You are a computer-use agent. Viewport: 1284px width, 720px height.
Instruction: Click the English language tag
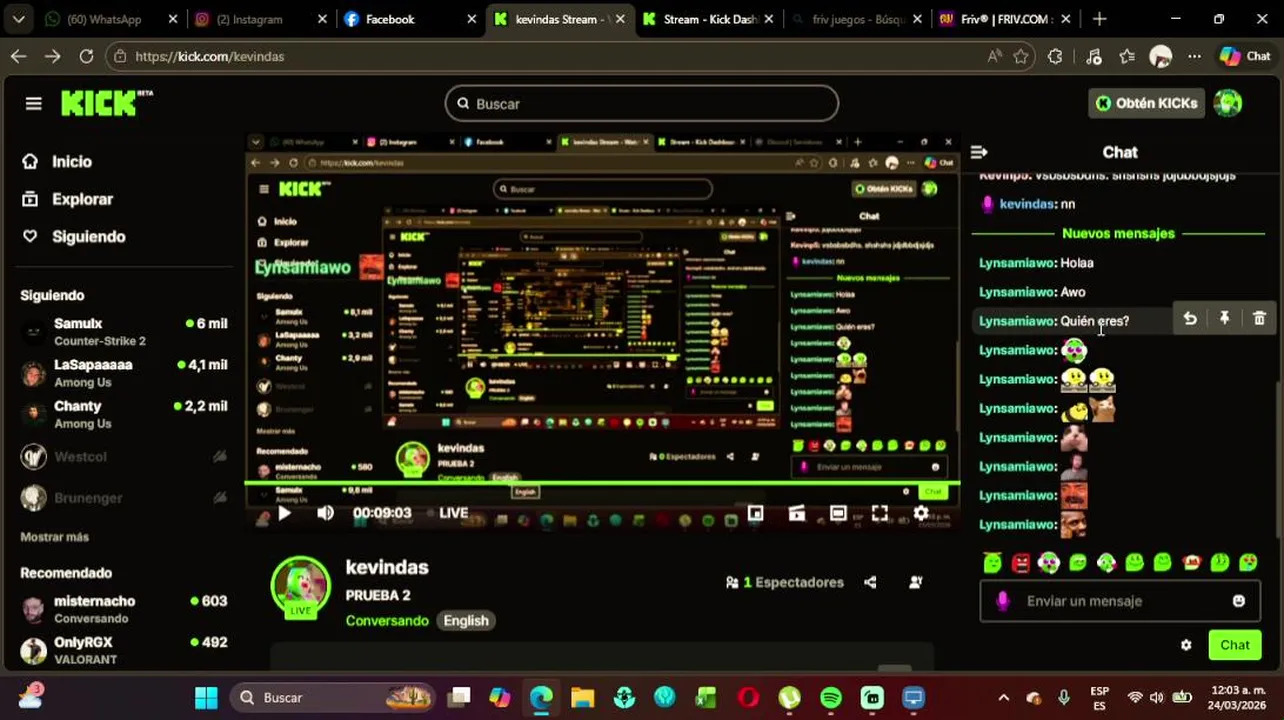[x=466, y=620]
